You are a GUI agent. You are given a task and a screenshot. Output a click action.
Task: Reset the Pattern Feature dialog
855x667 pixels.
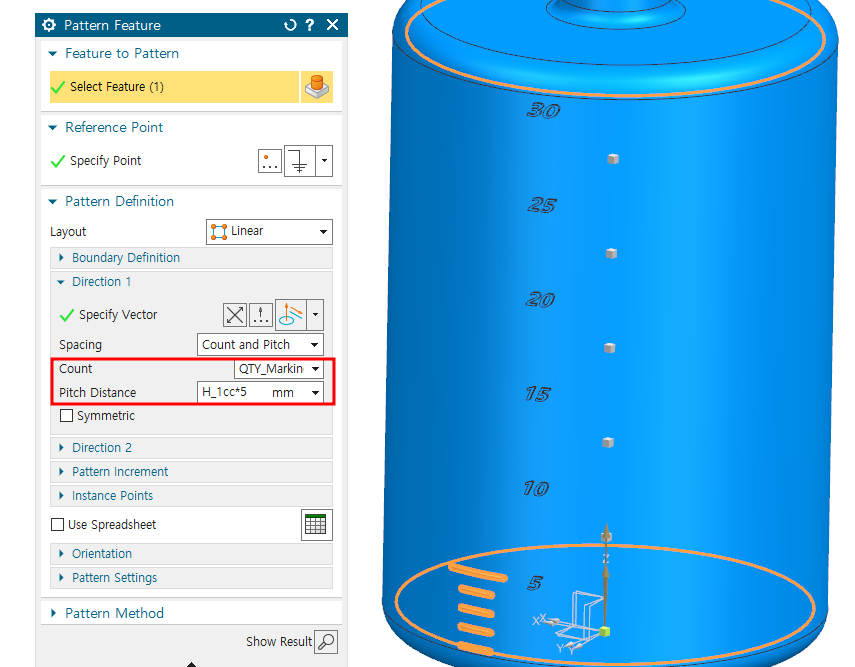[290, 25]
